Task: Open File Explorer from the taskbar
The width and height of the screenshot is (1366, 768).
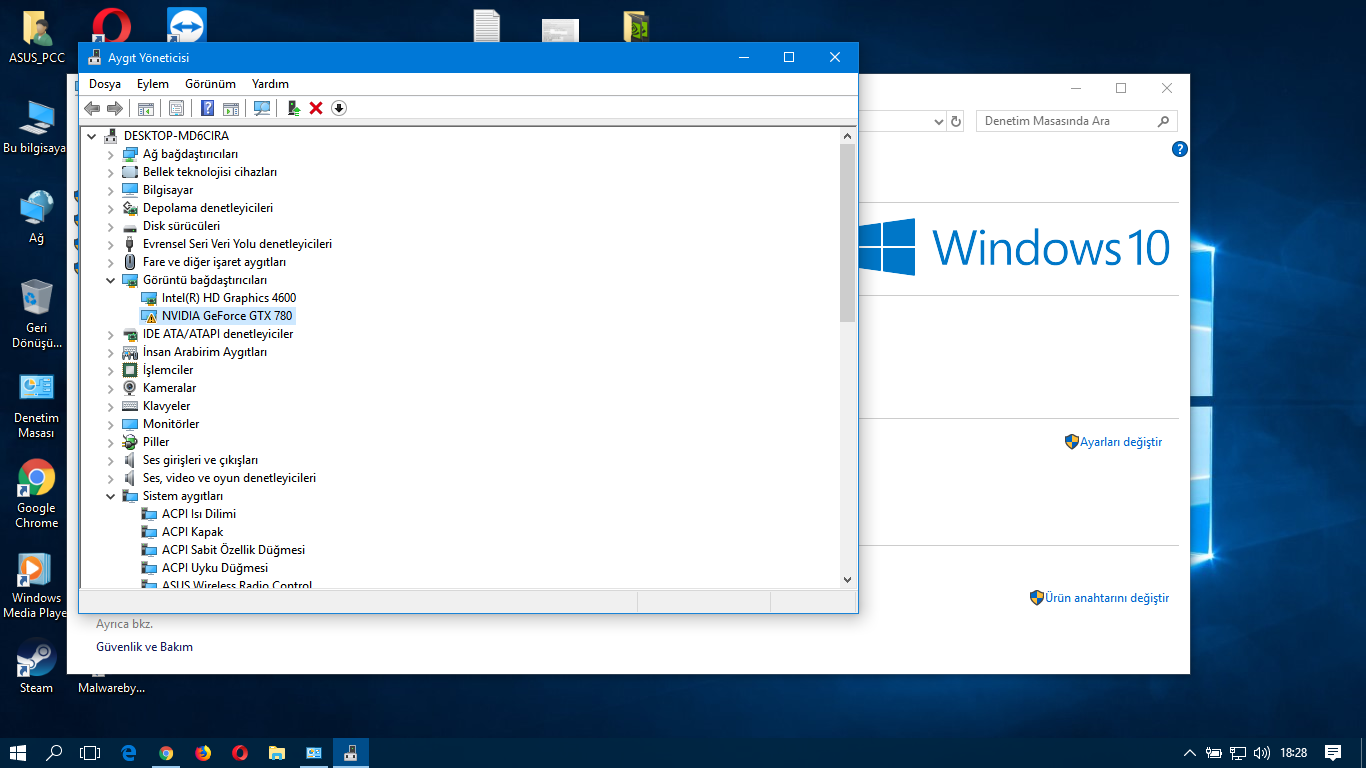Action: coord(277,753)
